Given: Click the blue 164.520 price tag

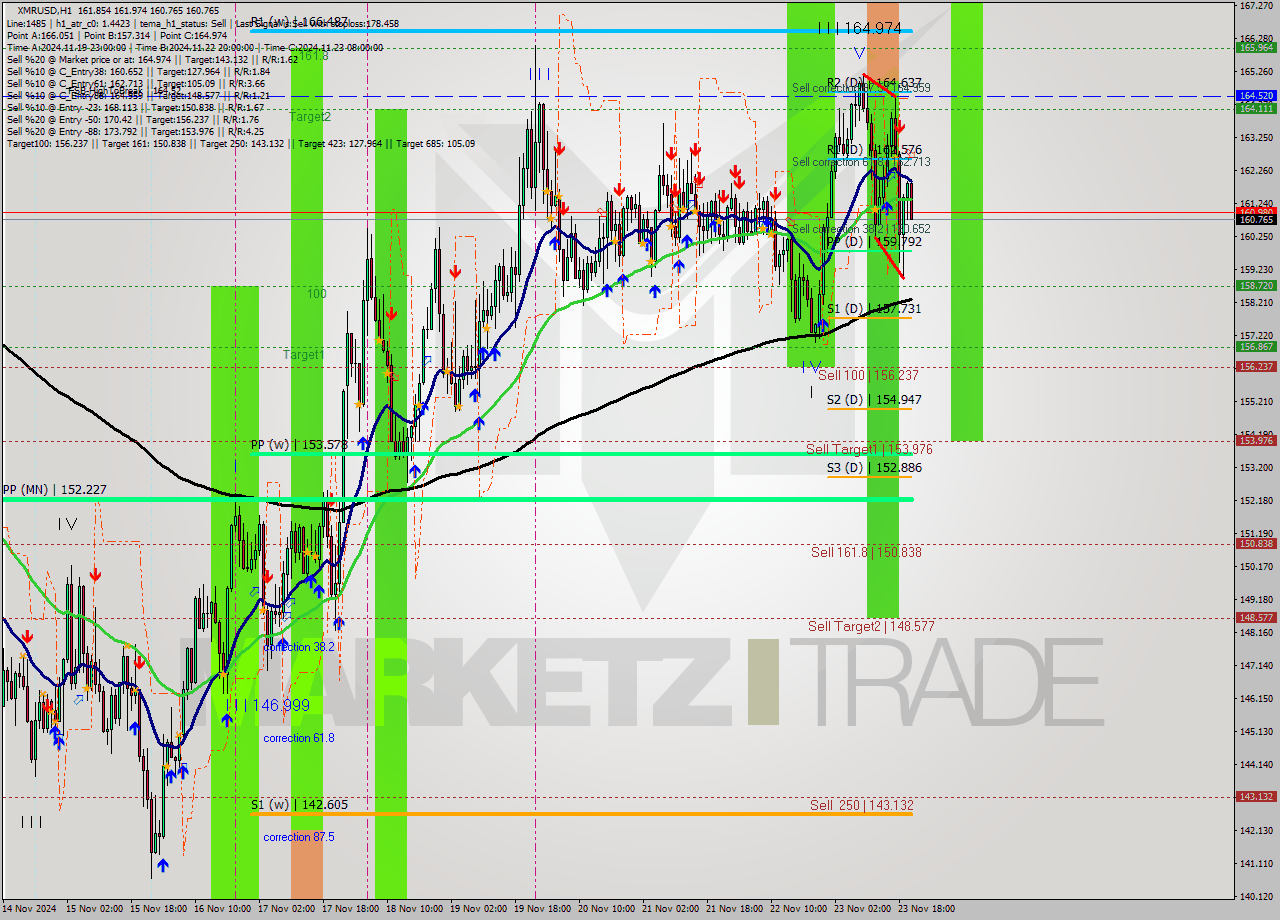Looking at the screenshot, I should coord(1256,96).
